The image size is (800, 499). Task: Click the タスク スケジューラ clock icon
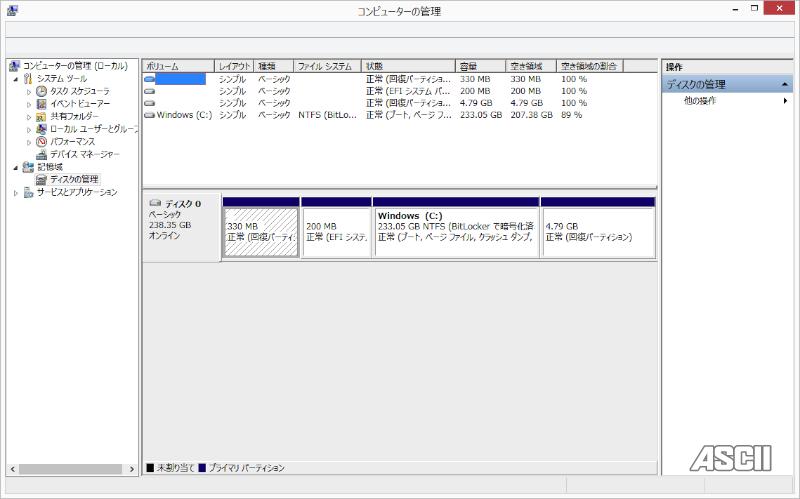point(41,91)
